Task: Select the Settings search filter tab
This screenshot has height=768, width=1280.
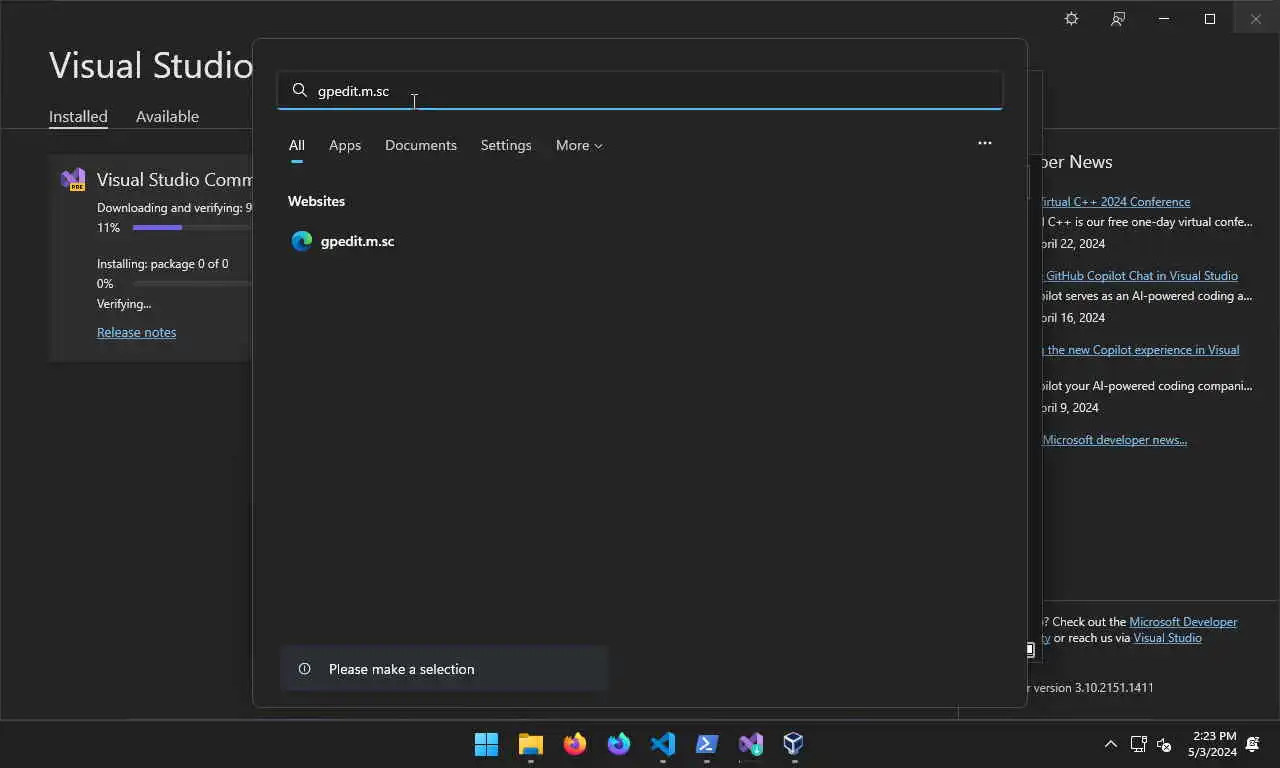Action: 506,145
